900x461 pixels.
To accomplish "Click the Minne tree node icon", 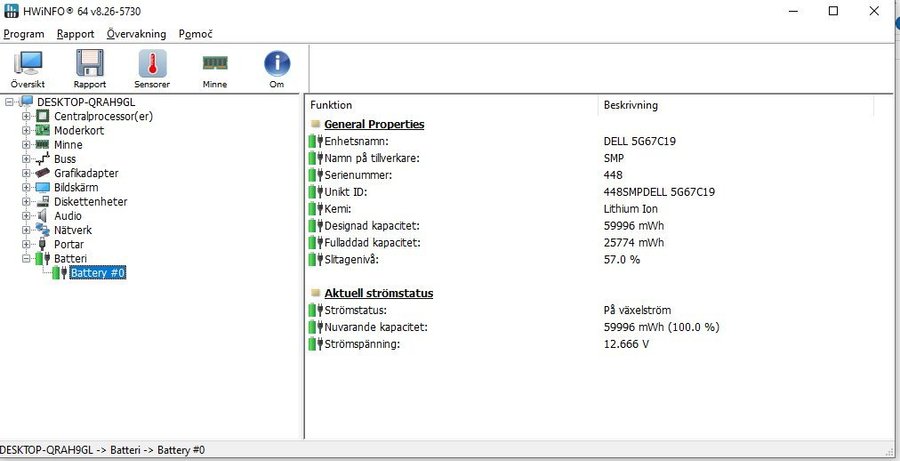I will pyautogui.click(x=42, y=145).
